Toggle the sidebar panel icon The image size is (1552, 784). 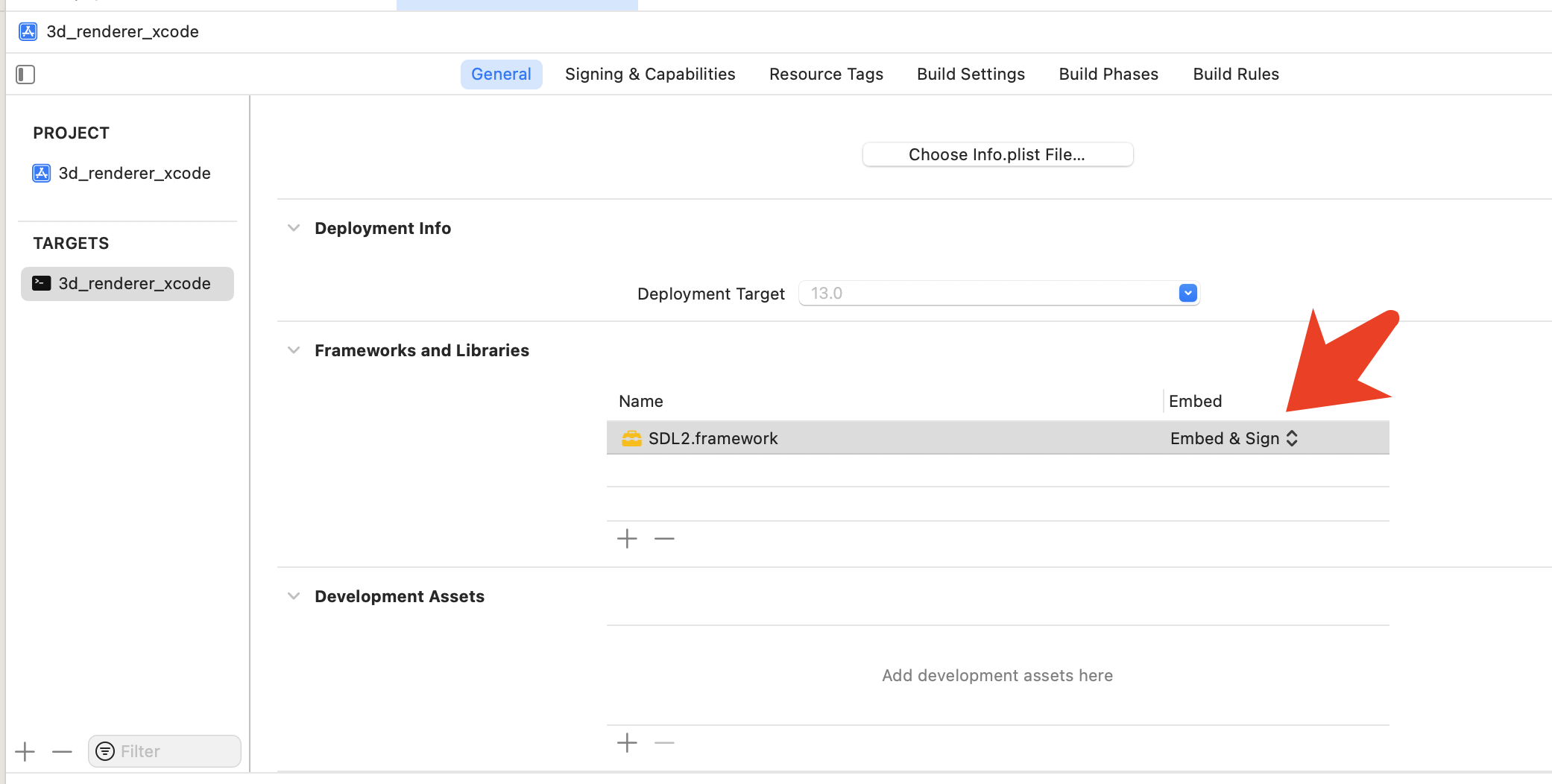(25, 75)
